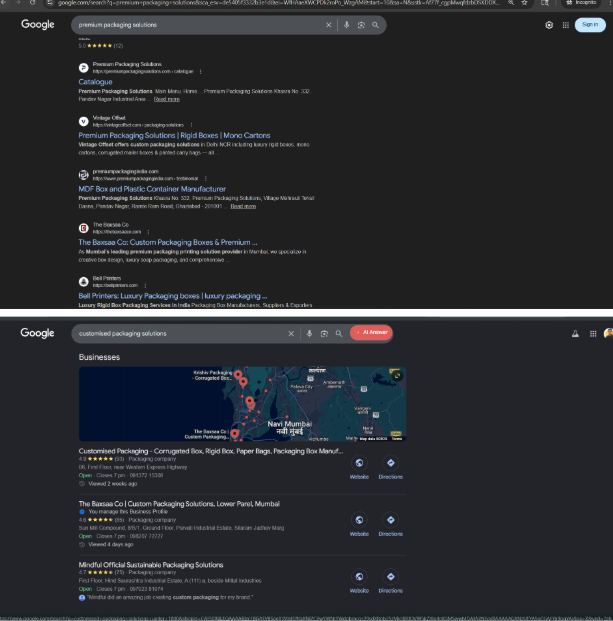Open account profile picture in bottom window
613x621 pixels.
(608, 333)
